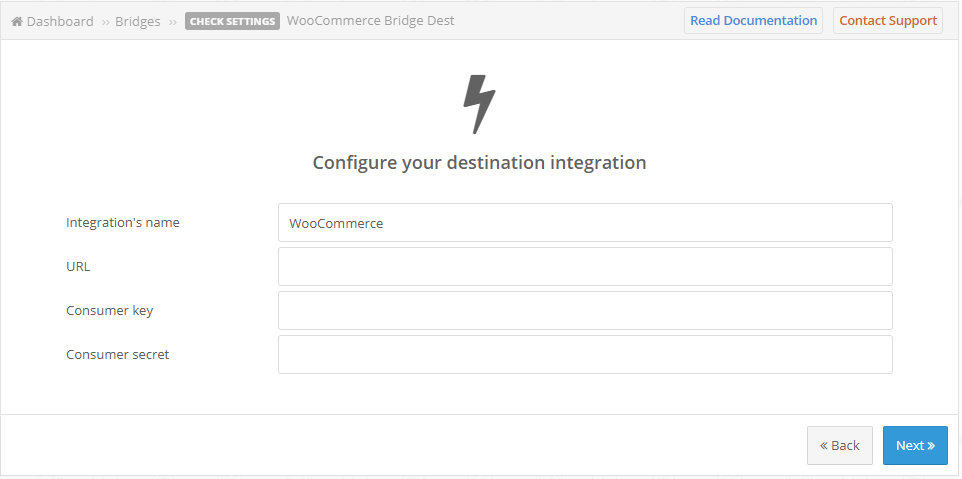This screenshot has height=479, width=962.
Task: Go to the Bridges breadcrumb
Action: (137, 21)
